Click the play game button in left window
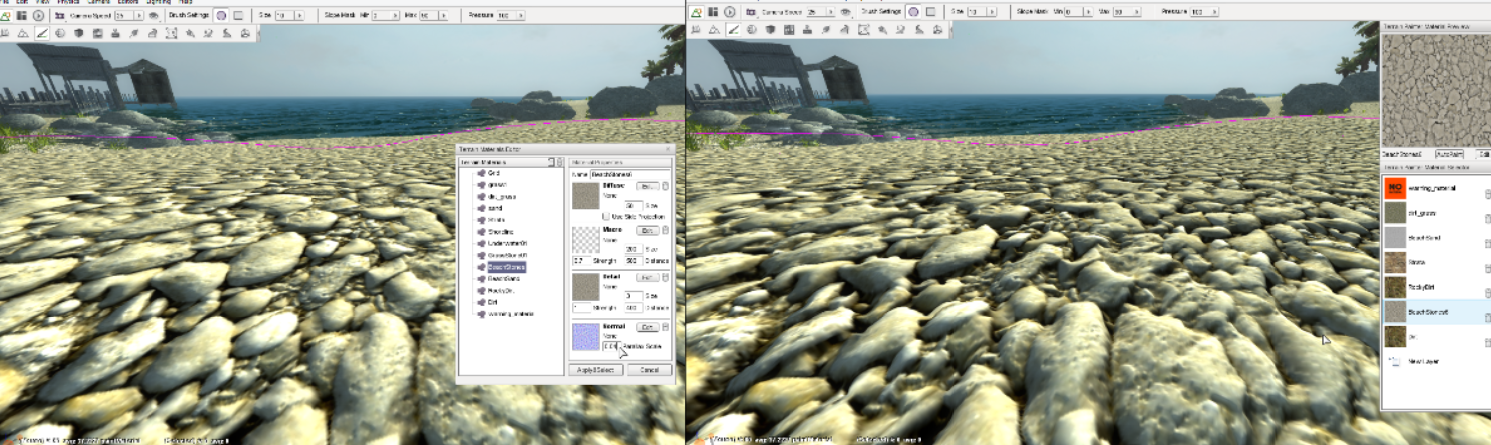The height and width of the screenshot is (445, 1491). tap(38, 15)
